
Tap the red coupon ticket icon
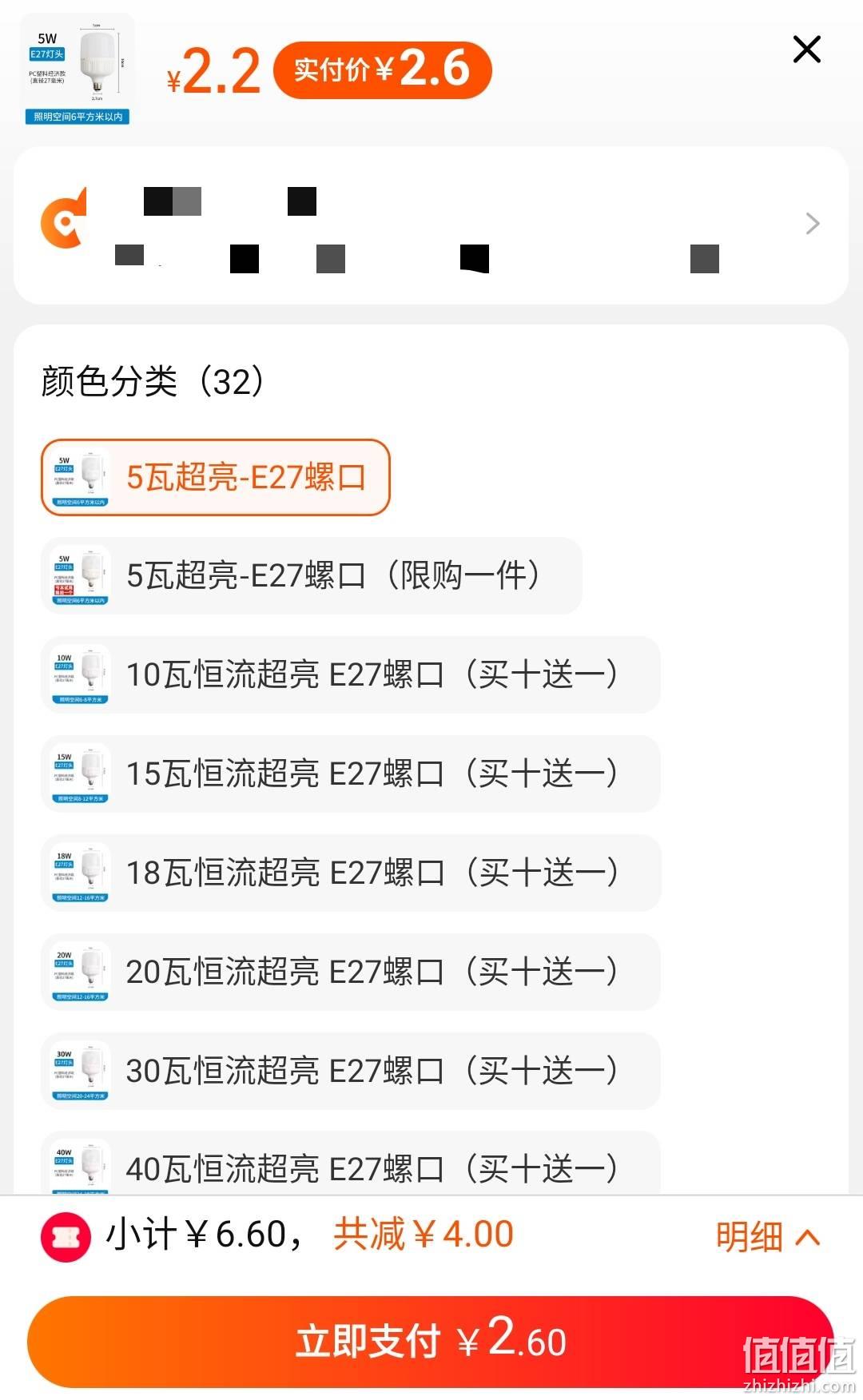tap(66, 1236)
